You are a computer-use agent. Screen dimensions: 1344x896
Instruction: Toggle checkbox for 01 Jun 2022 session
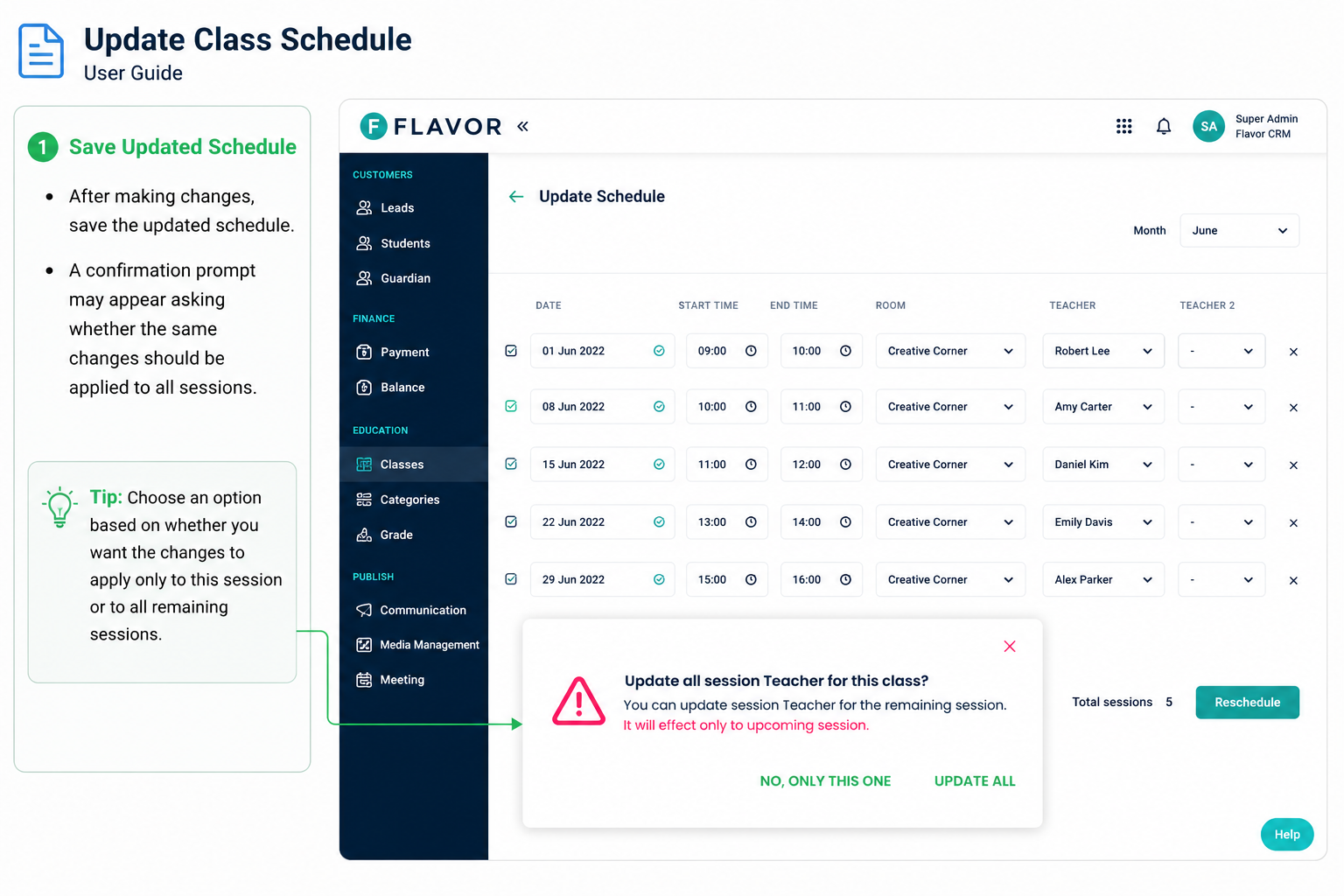tap(511, 351)
